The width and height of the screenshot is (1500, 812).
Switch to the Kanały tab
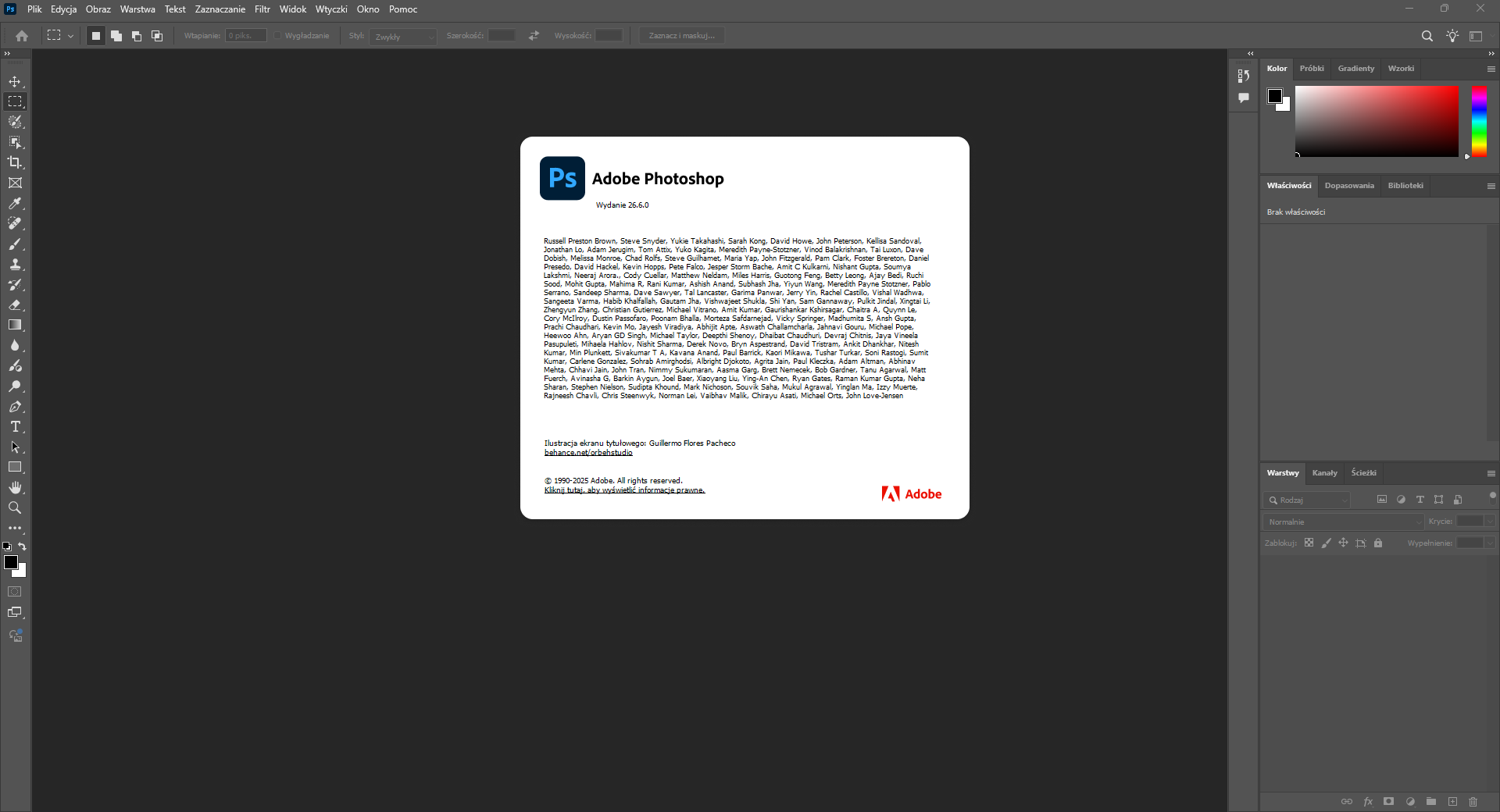1324,473
